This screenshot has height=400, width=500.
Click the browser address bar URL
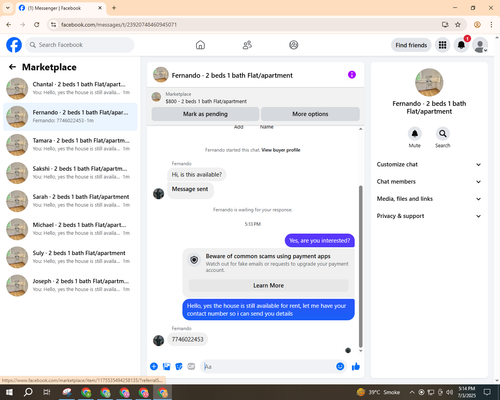point(119,25)
